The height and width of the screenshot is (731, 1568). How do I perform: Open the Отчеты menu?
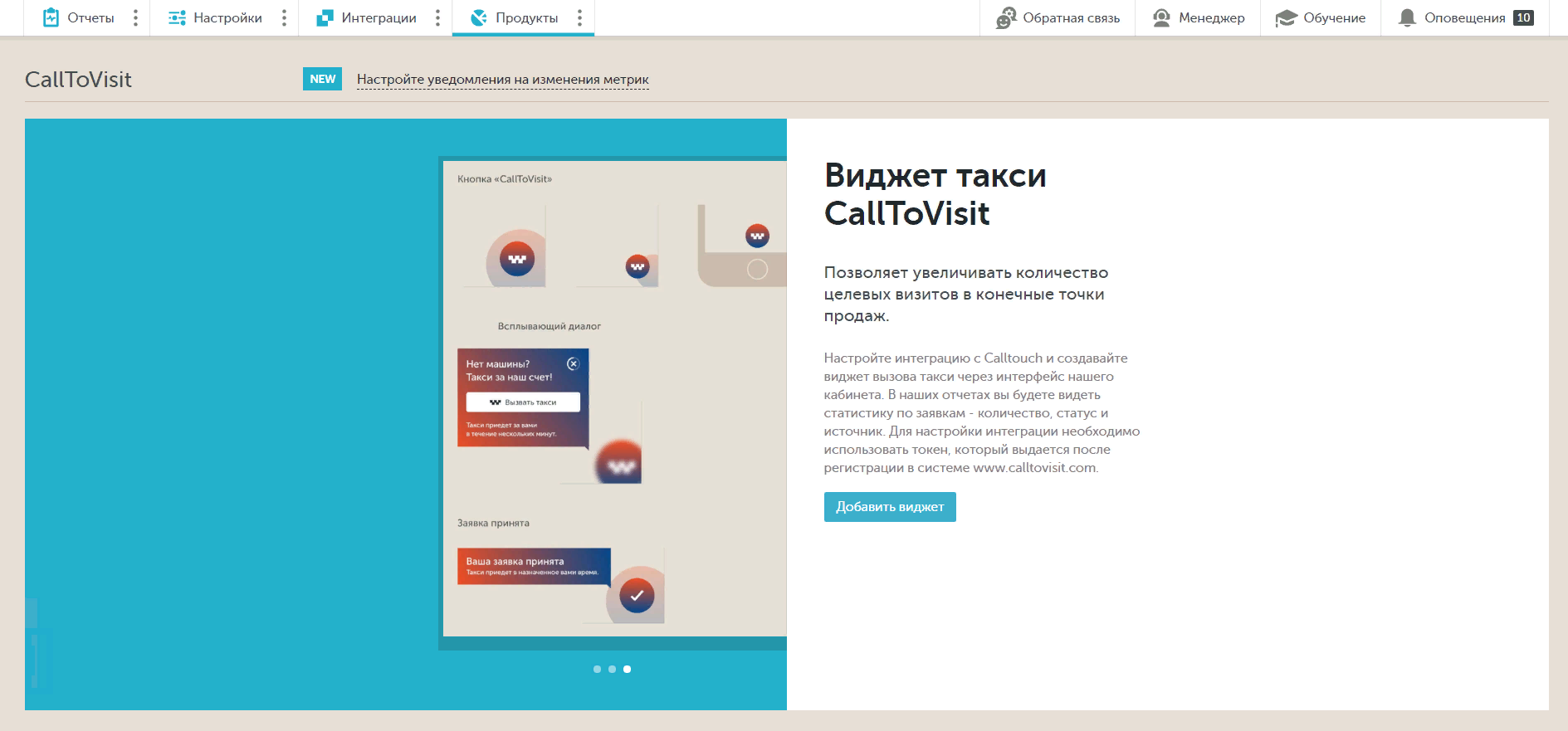90,17
